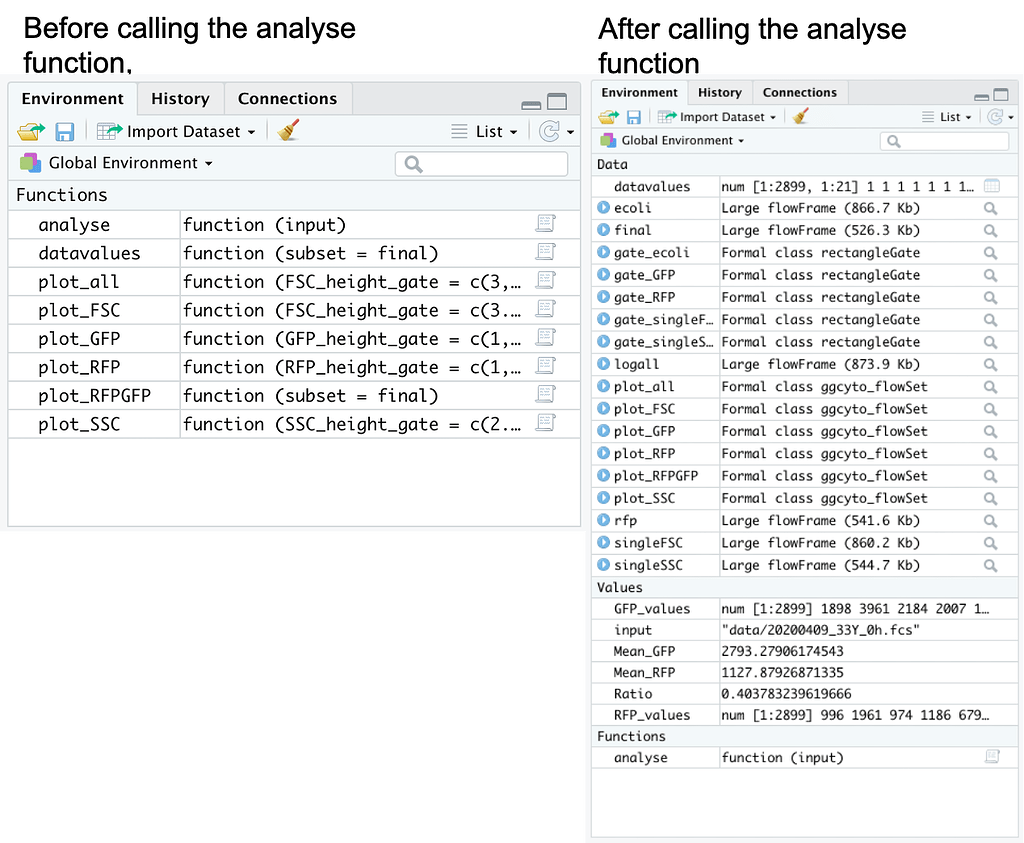The width and height of the screenshot is (1024, 843).
Task: Click the open workspace folder icon
Action: pos(30,131)
